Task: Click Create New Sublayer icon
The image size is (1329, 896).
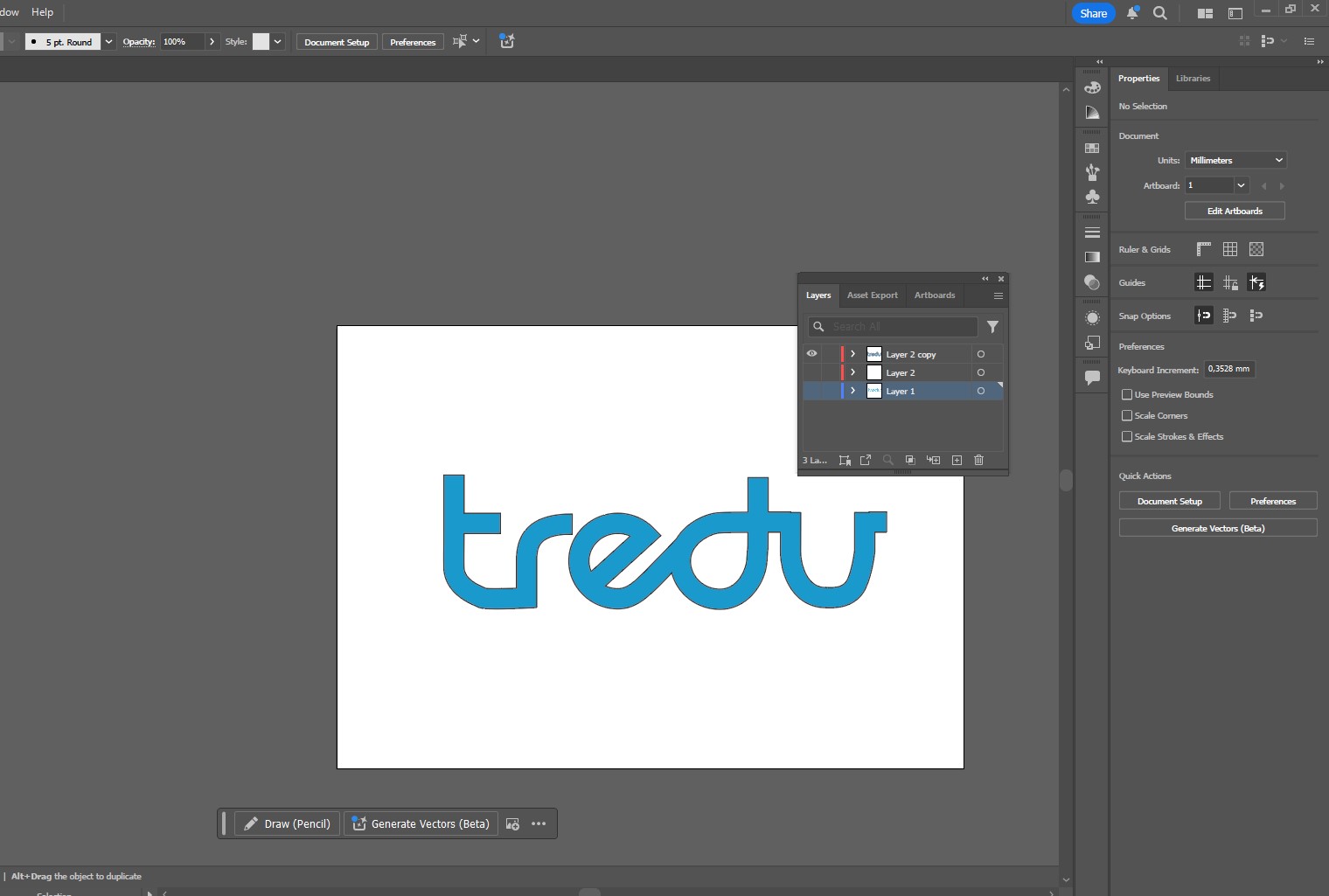Action: click(933, 460)
